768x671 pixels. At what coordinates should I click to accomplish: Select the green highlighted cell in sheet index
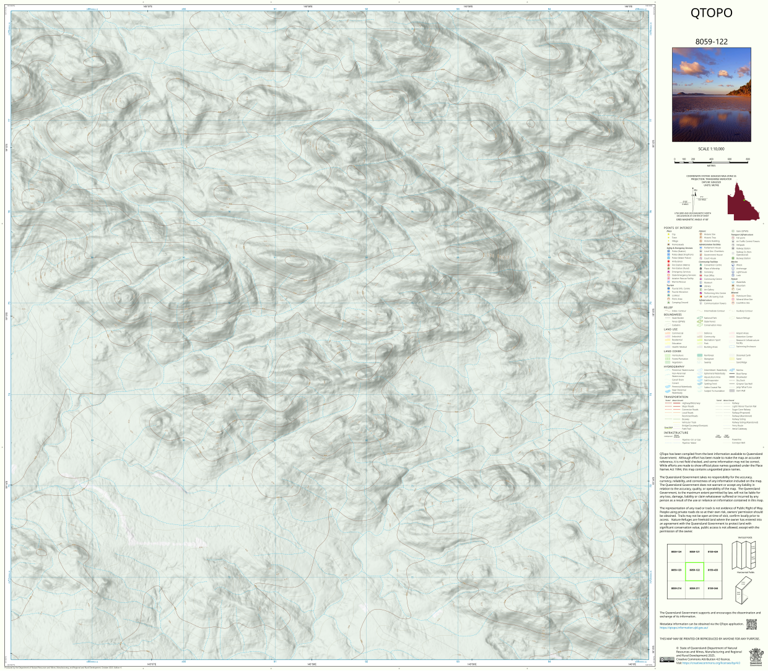694,571
